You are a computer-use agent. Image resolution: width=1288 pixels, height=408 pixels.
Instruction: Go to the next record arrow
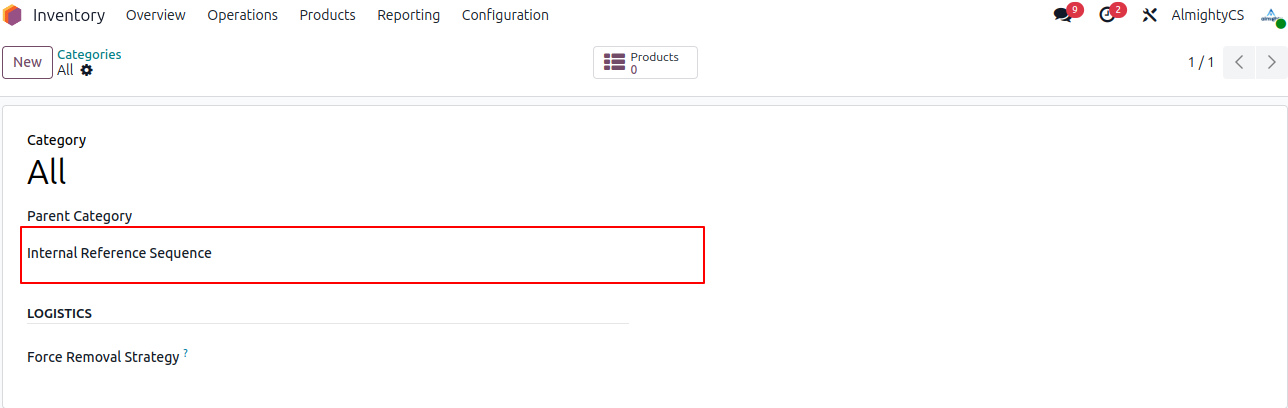click(1271, 62)
